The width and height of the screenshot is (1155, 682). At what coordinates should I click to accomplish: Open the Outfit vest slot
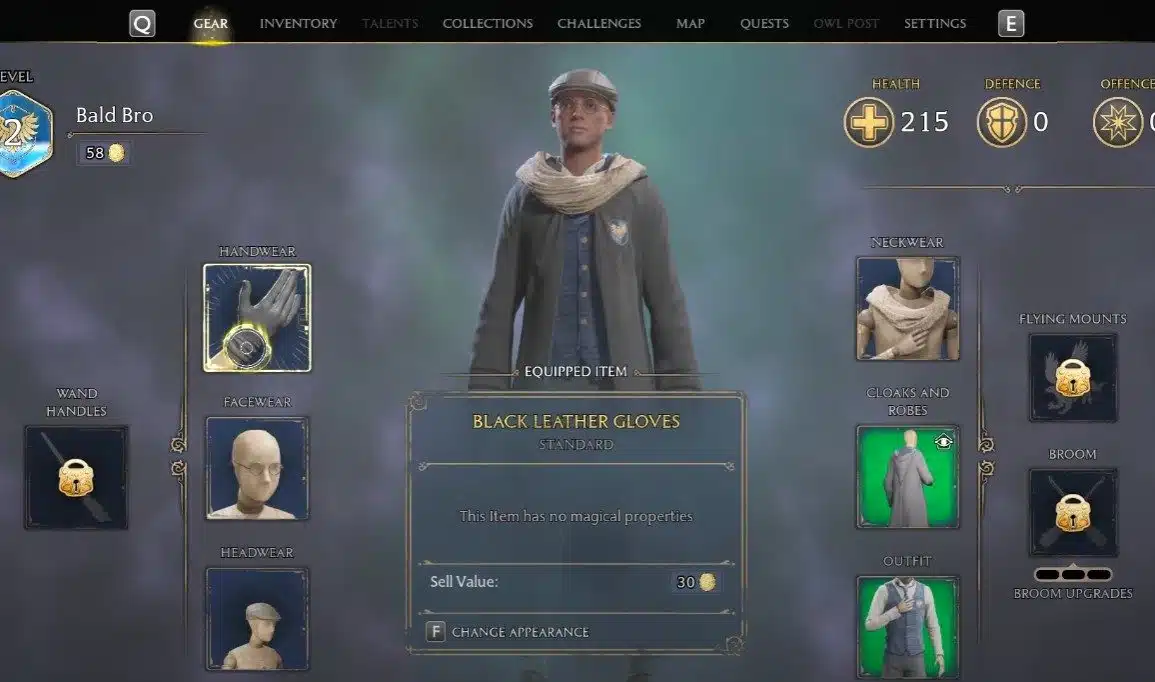908,627
